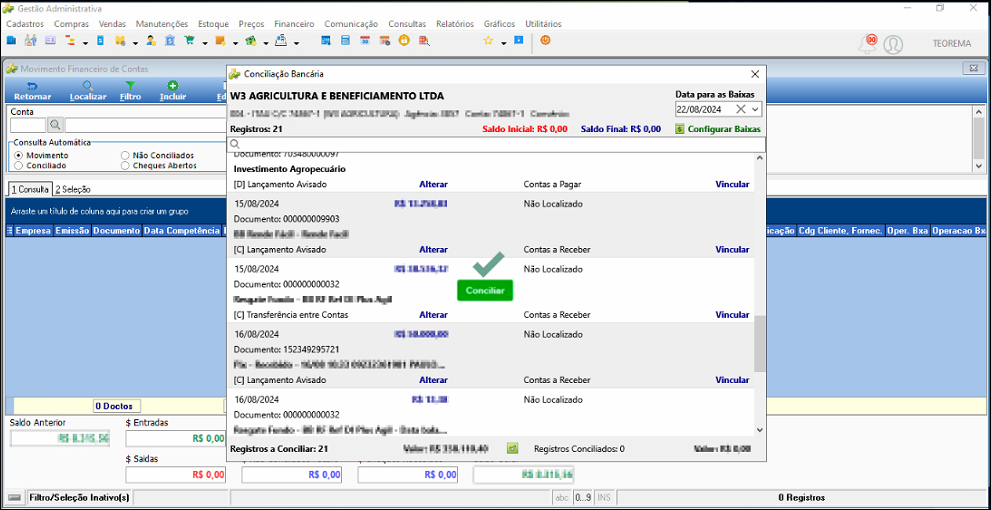Select the Não Conciliados radio button
Viewport: 991px width, 510px height.
[125, 155]
